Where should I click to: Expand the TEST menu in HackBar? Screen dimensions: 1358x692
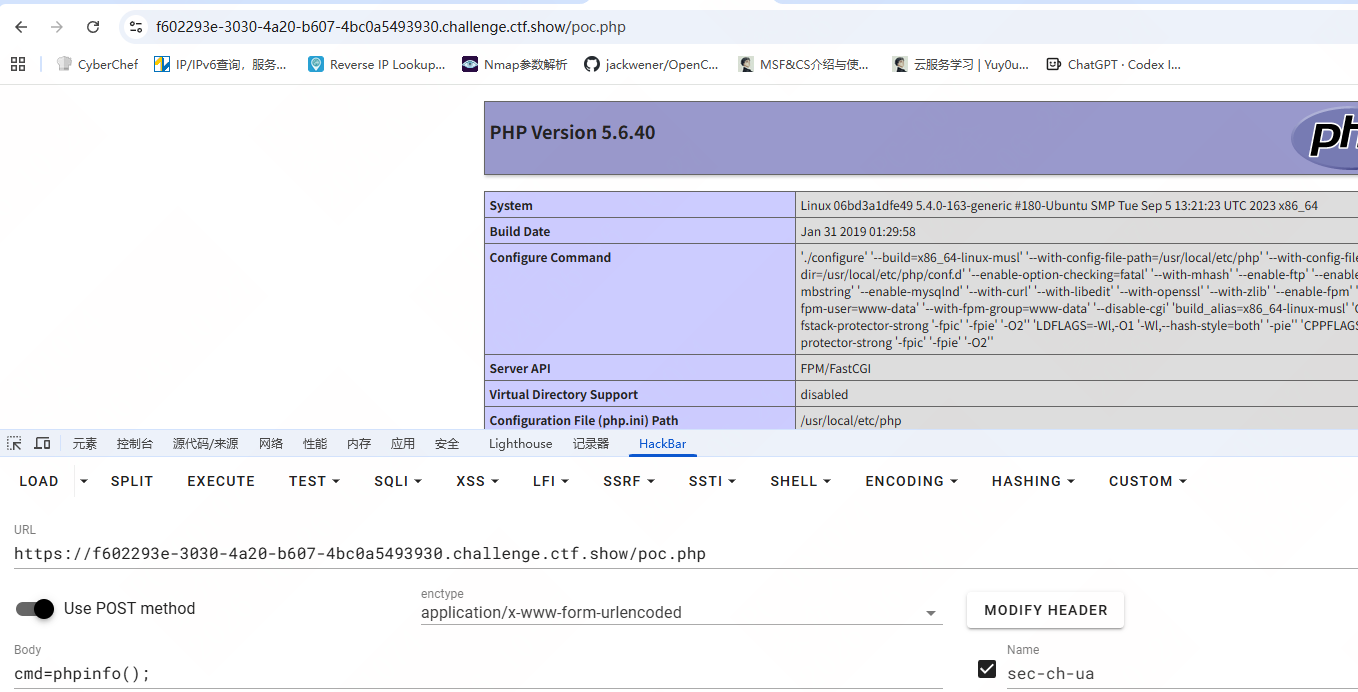[314, 481]
